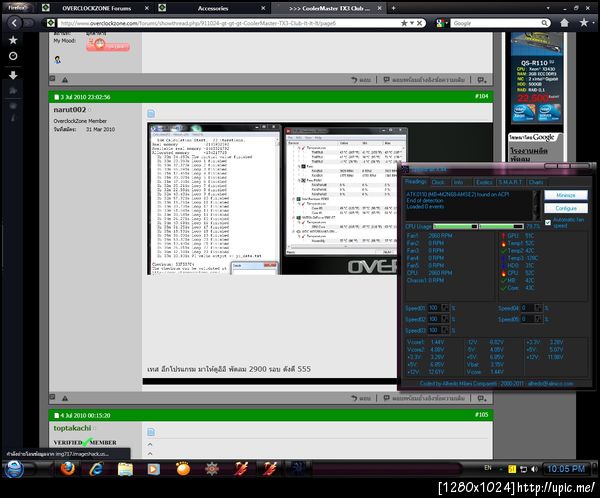This screenshot has width=600, height=498.
Task: Open toptakachi user profile link
Action: [72, 428]
